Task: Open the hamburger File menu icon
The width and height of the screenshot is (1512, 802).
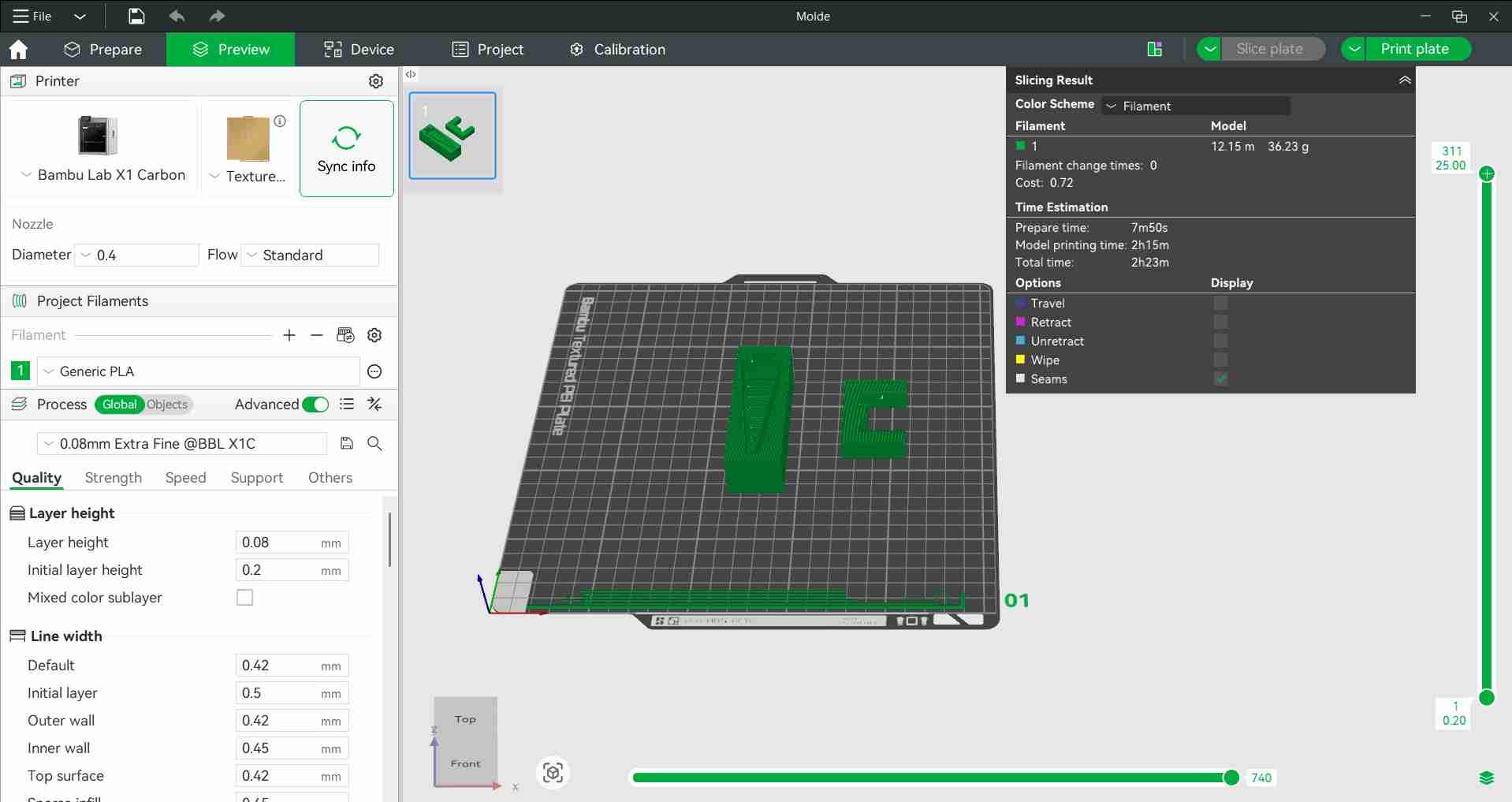Action: (21, 16)
